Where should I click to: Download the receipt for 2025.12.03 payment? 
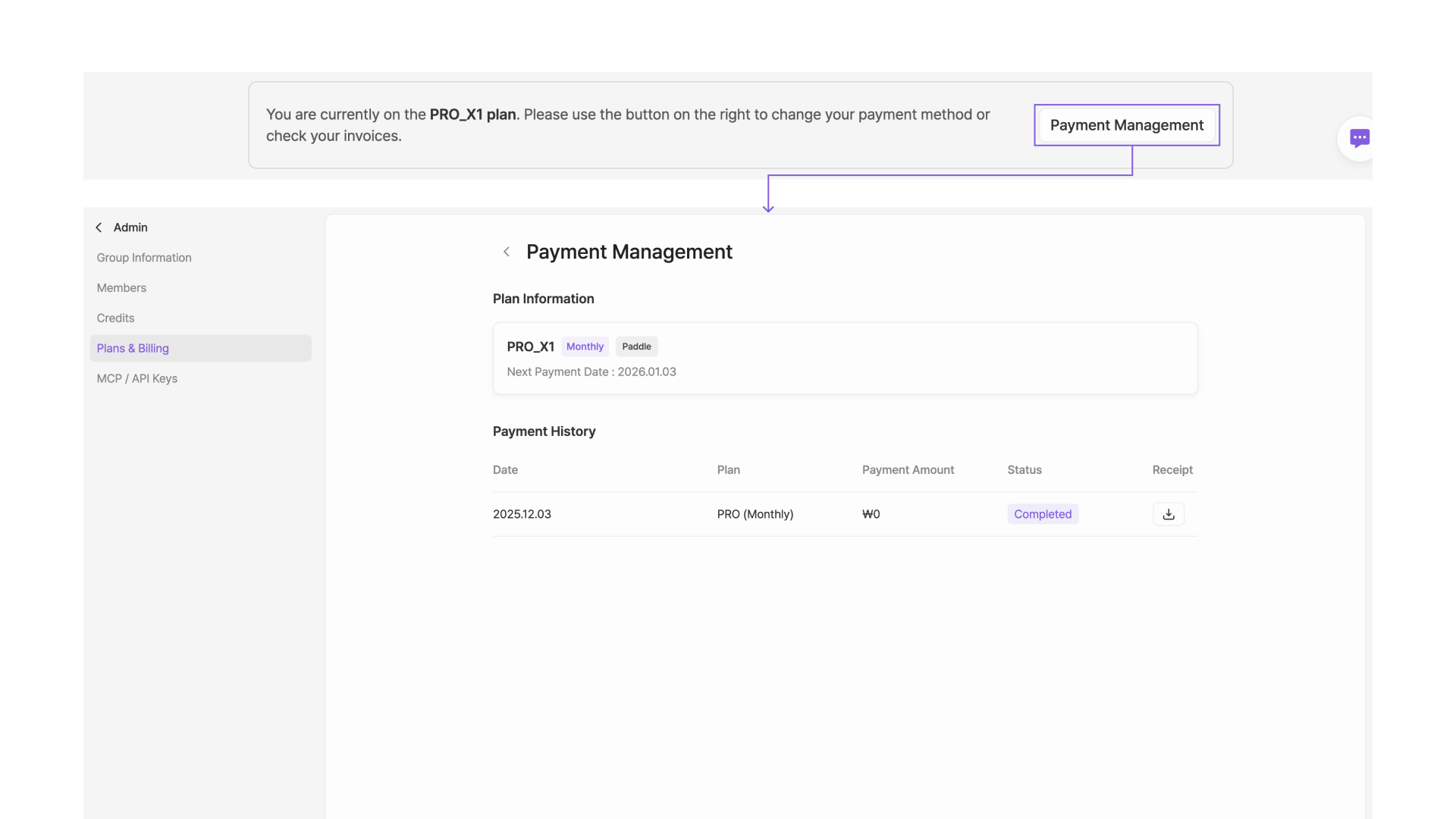(1168, 514)
